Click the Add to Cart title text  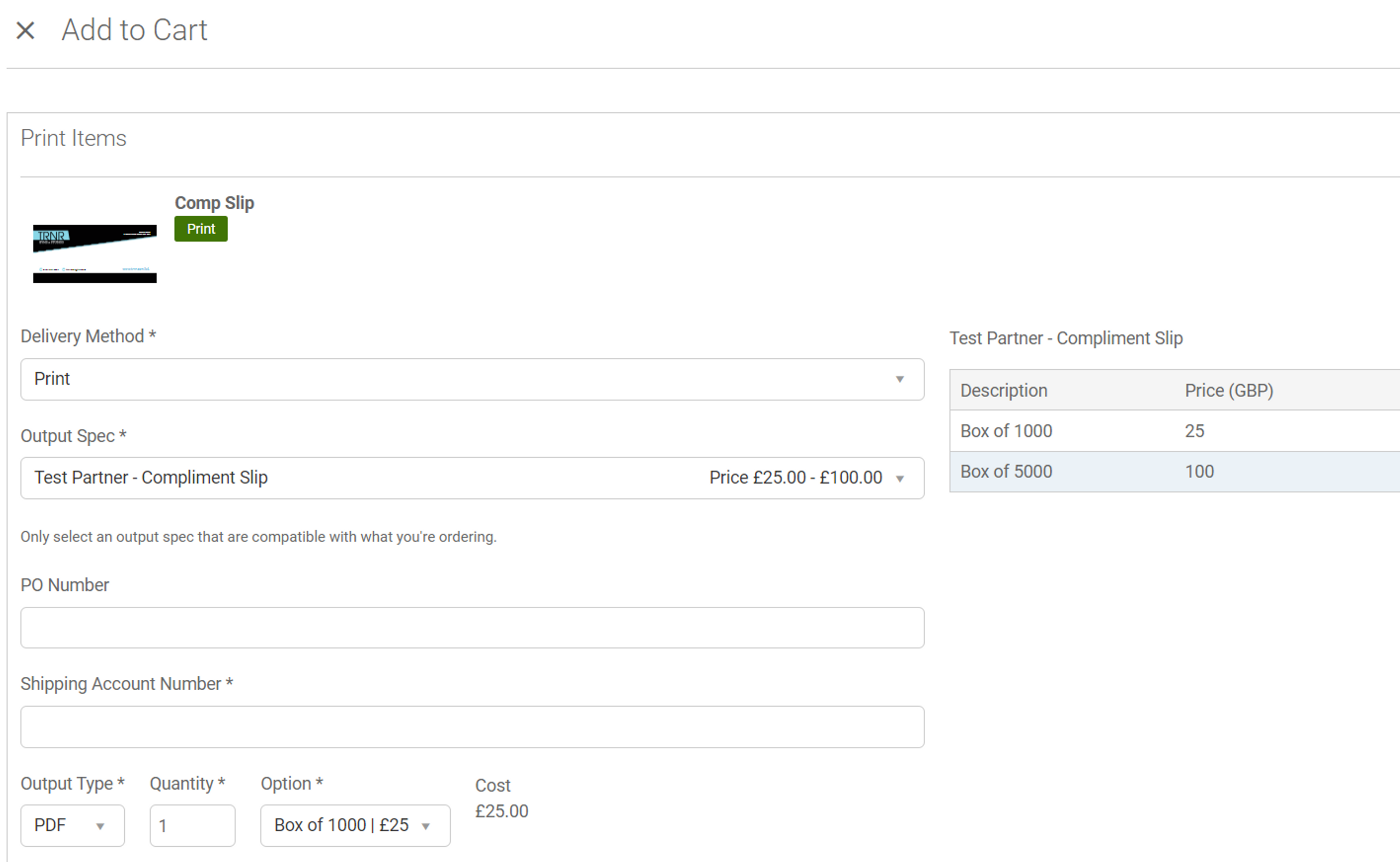pos(135,30)
